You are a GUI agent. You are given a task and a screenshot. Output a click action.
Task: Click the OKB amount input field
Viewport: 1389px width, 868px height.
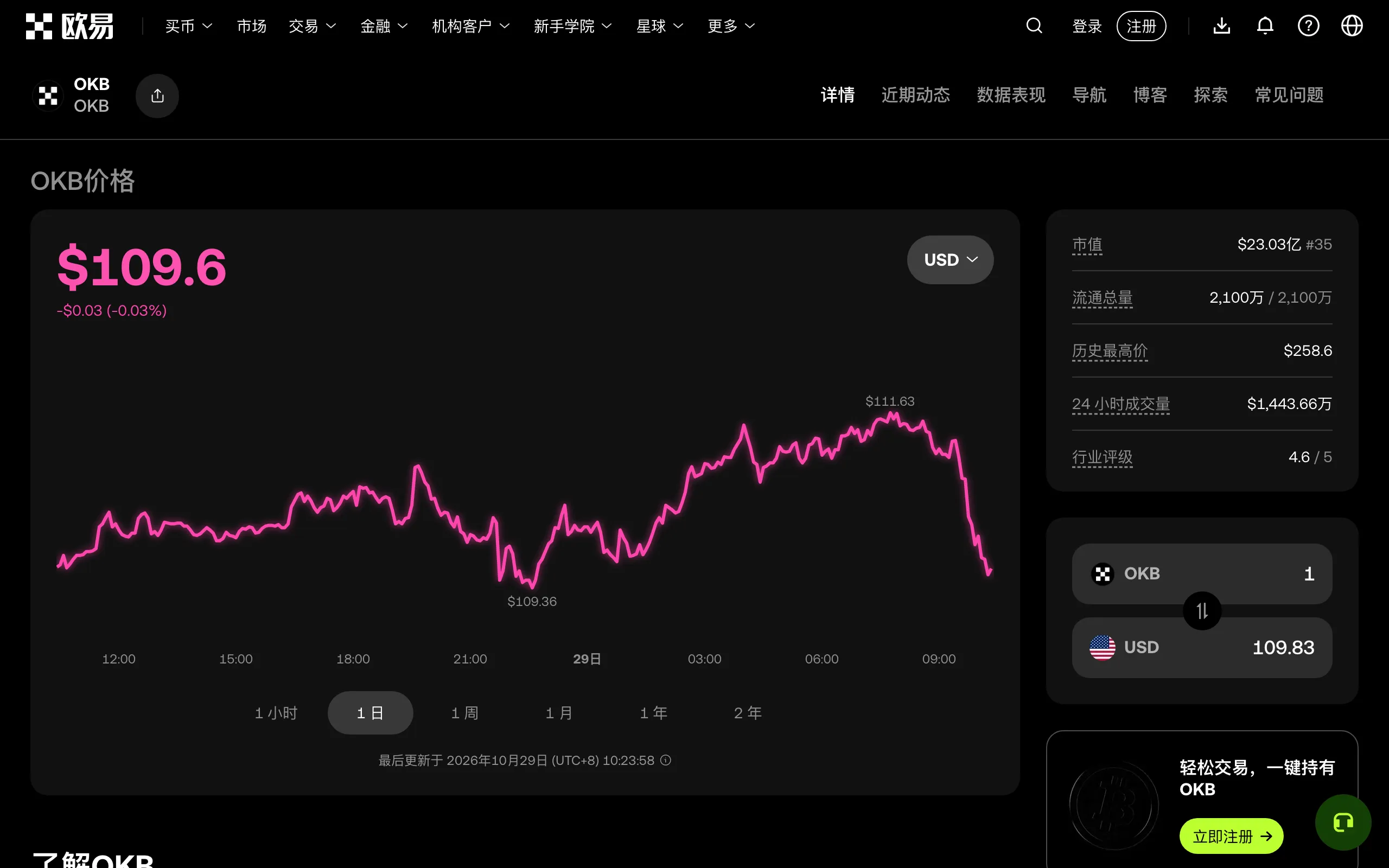1202,573
